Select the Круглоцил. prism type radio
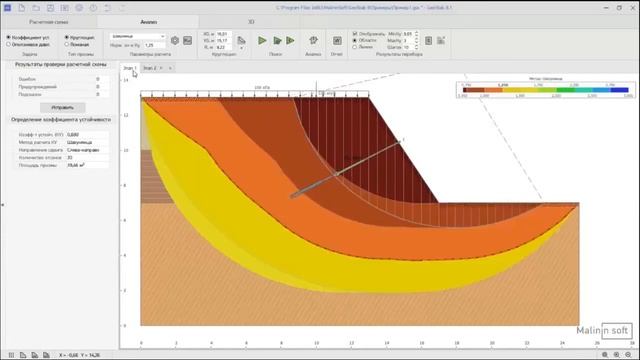The height and width of the screenshot is (360, 640). [x=67, y=38]
